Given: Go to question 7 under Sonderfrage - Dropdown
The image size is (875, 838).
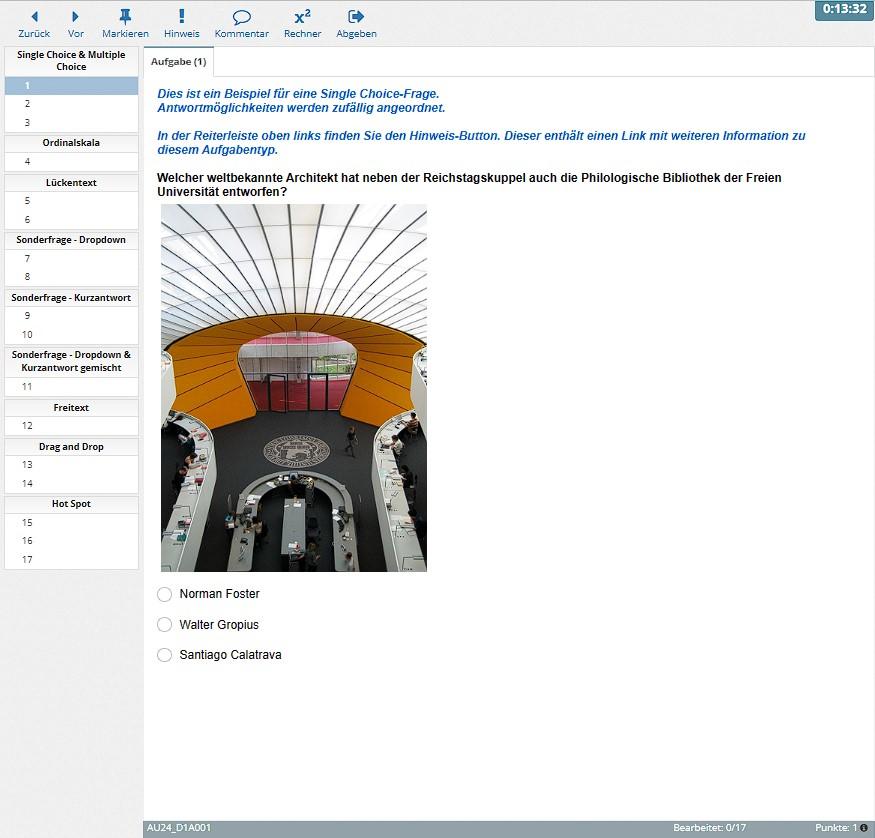Looking at the screenshot, I should 71,258.
